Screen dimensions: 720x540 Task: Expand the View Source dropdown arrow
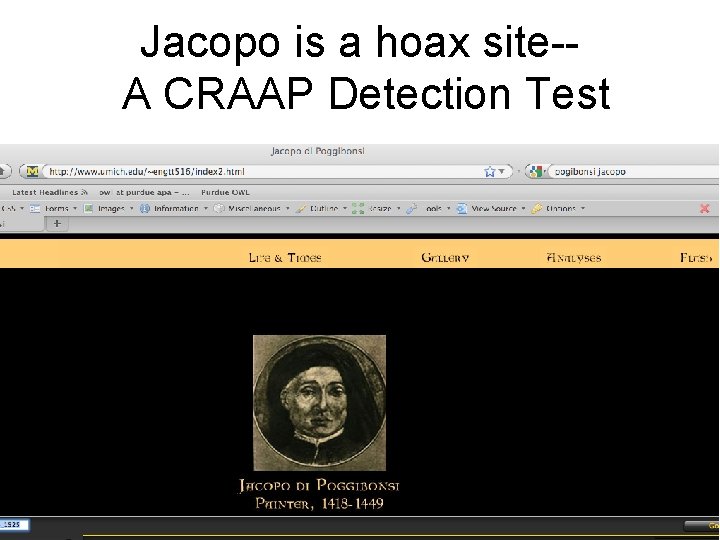(x=523, y=208)
